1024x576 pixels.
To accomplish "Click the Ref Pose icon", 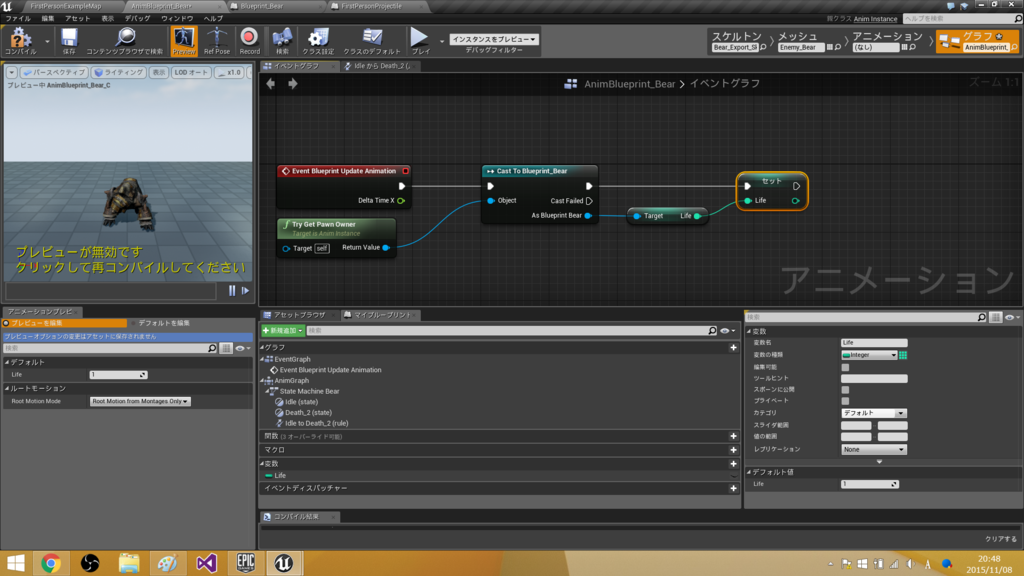I will click(217, 41).
